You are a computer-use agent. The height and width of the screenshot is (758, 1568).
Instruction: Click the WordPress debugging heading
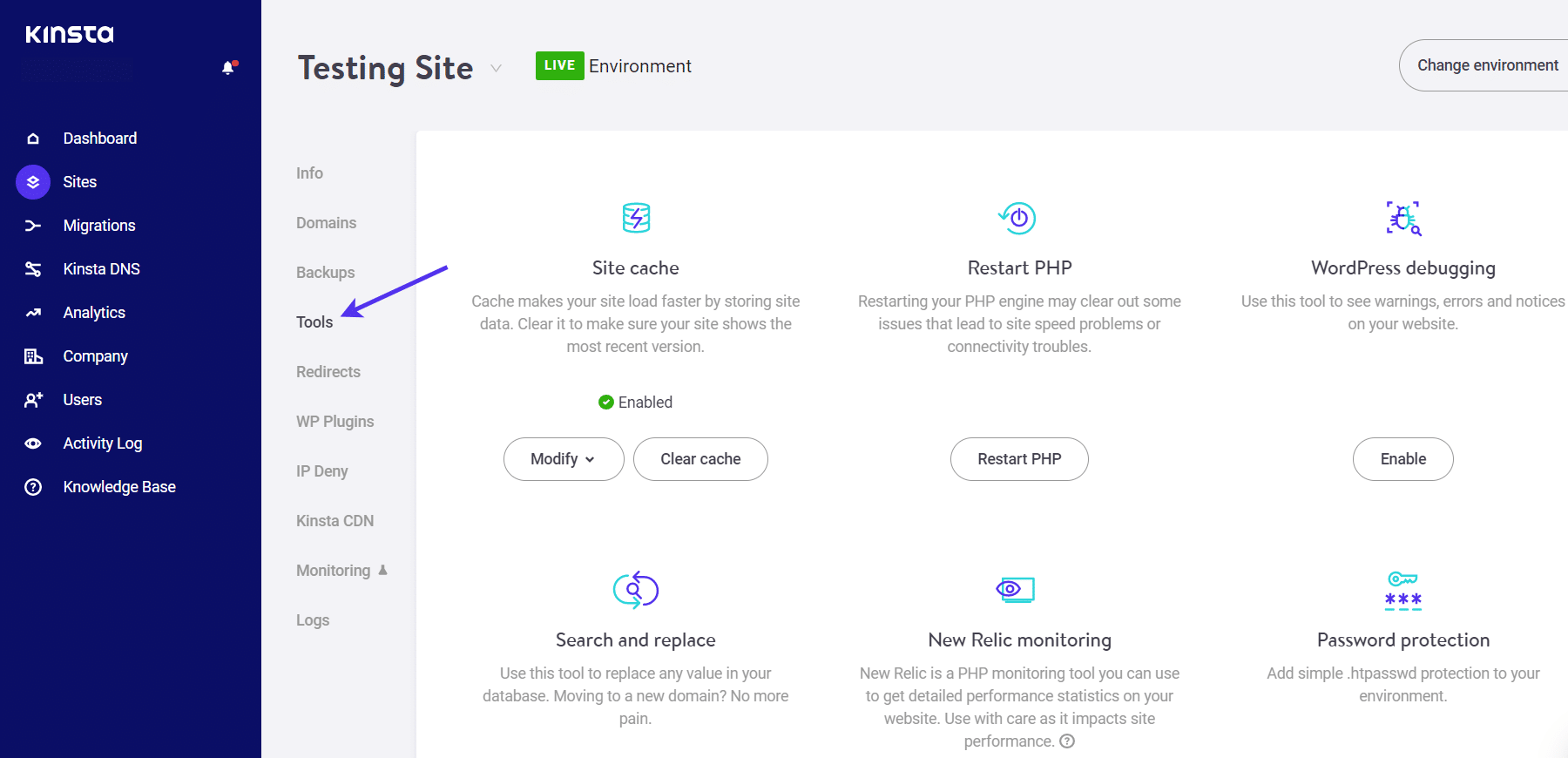pos(1402,268)
